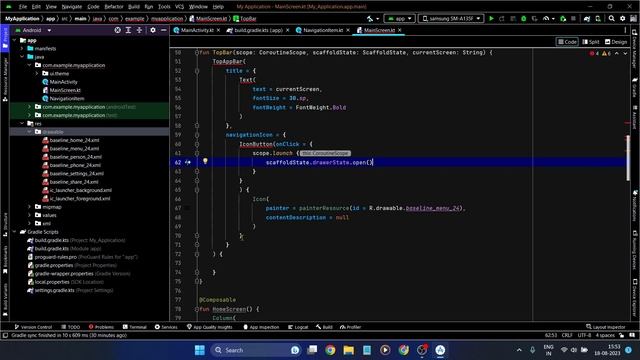Open Resource Manager side panel
Viewport: 640px width, 360px height.
5,80
